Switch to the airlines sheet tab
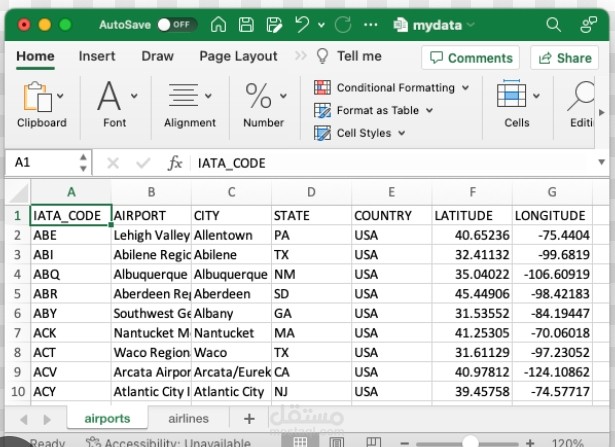The image size is (615, 447). pyautogui.click(x=188, y=418)
